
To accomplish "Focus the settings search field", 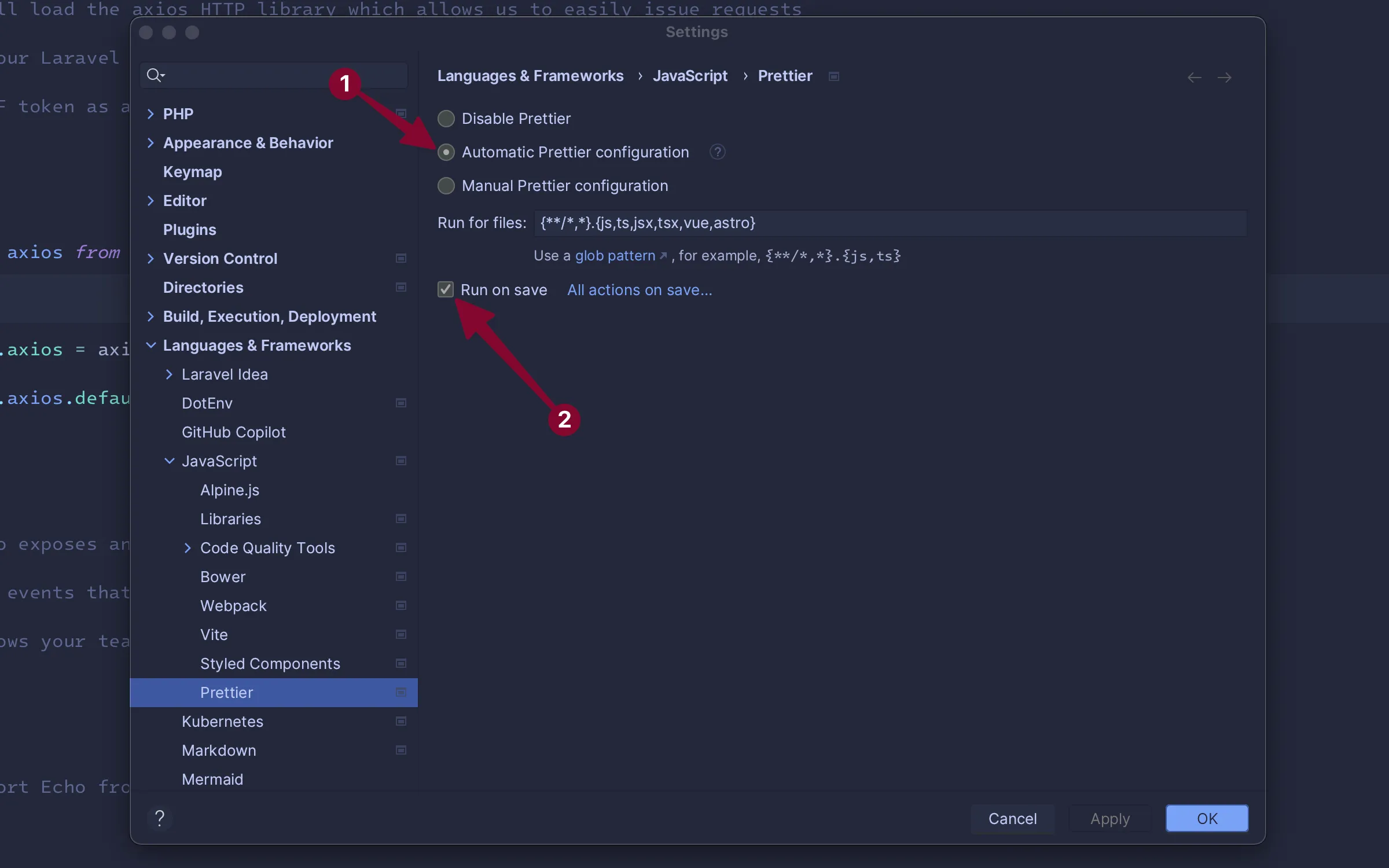I will 274,75.
